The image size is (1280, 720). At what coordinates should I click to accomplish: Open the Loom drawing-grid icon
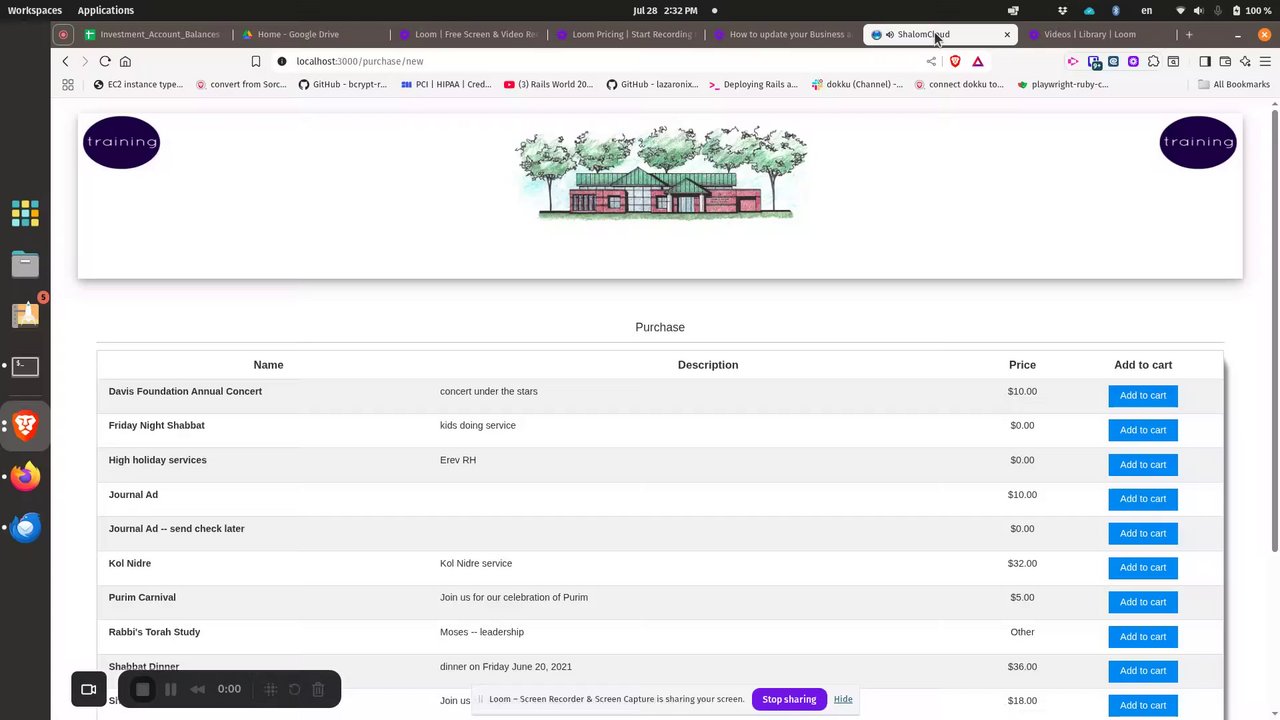click(x=270, y=689)
